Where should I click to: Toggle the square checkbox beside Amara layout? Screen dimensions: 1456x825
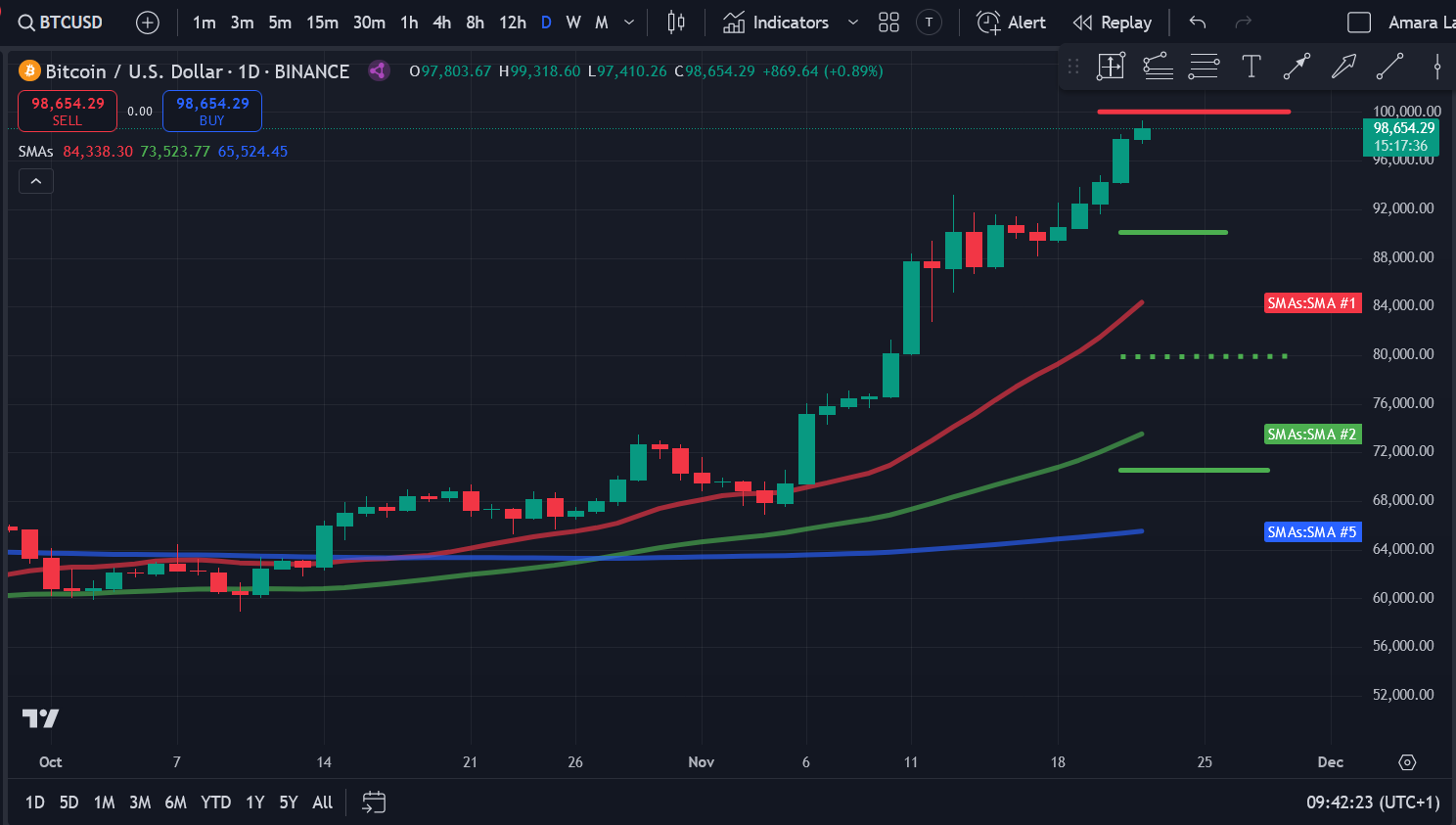[1359, 23]
